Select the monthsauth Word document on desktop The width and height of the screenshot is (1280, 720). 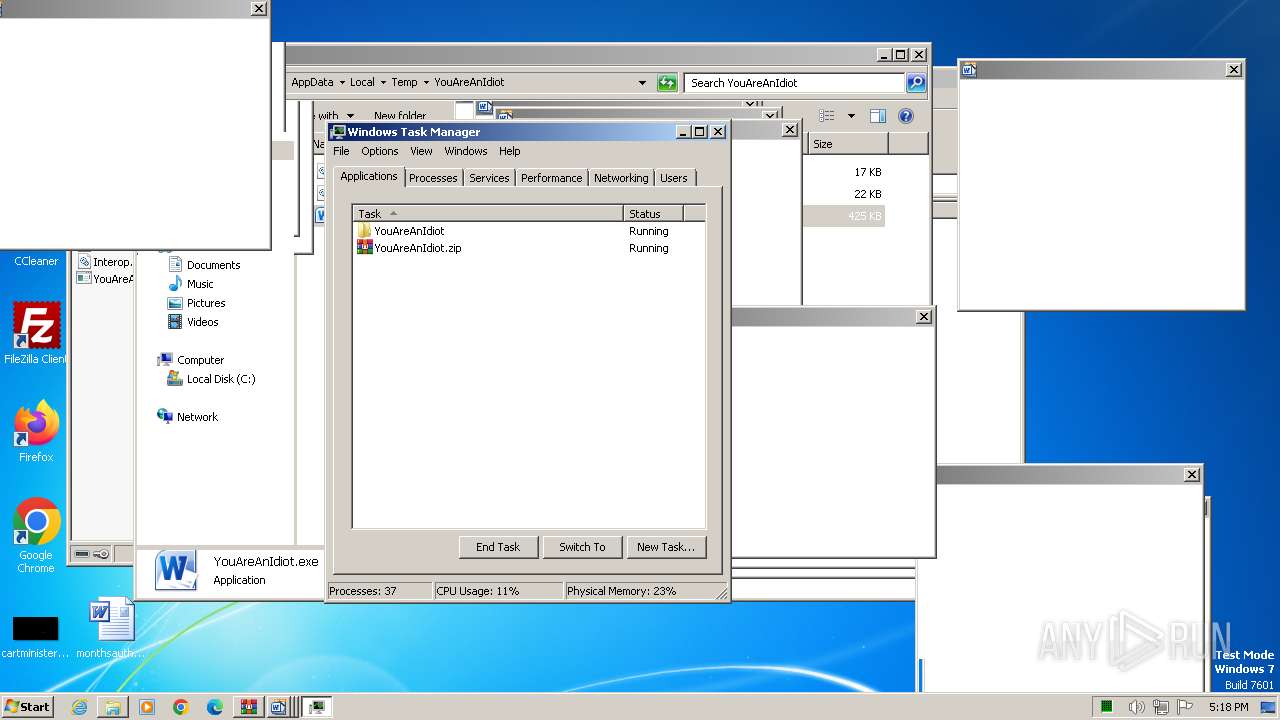[x=110, y=628]
